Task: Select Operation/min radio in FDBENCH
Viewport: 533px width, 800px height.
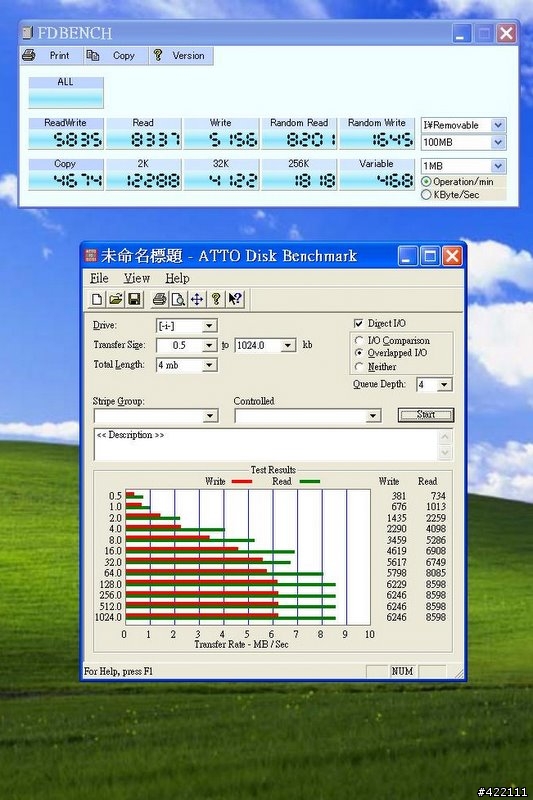Action: coord(426,182)
